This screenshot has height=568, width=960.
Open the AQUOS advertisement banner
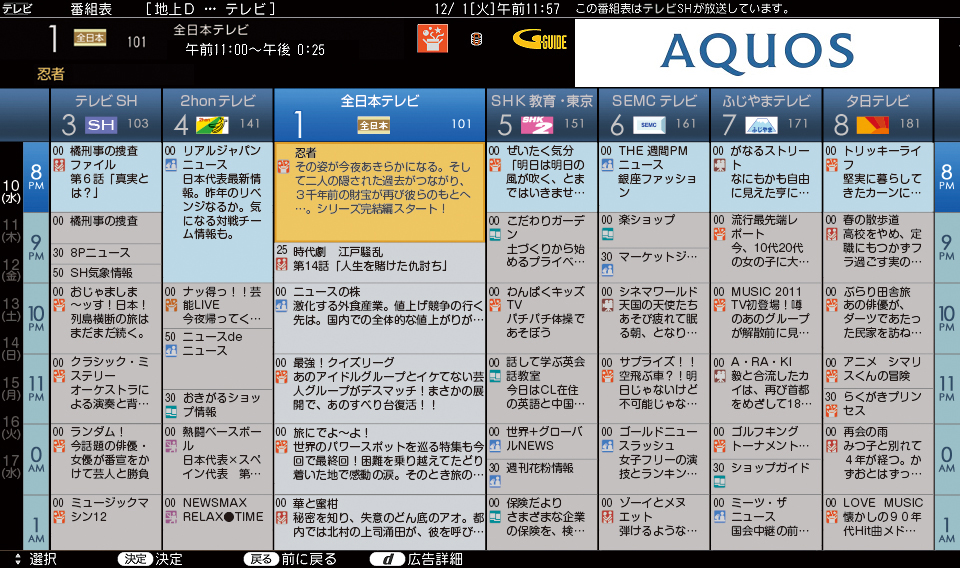[x=757, y=53]
